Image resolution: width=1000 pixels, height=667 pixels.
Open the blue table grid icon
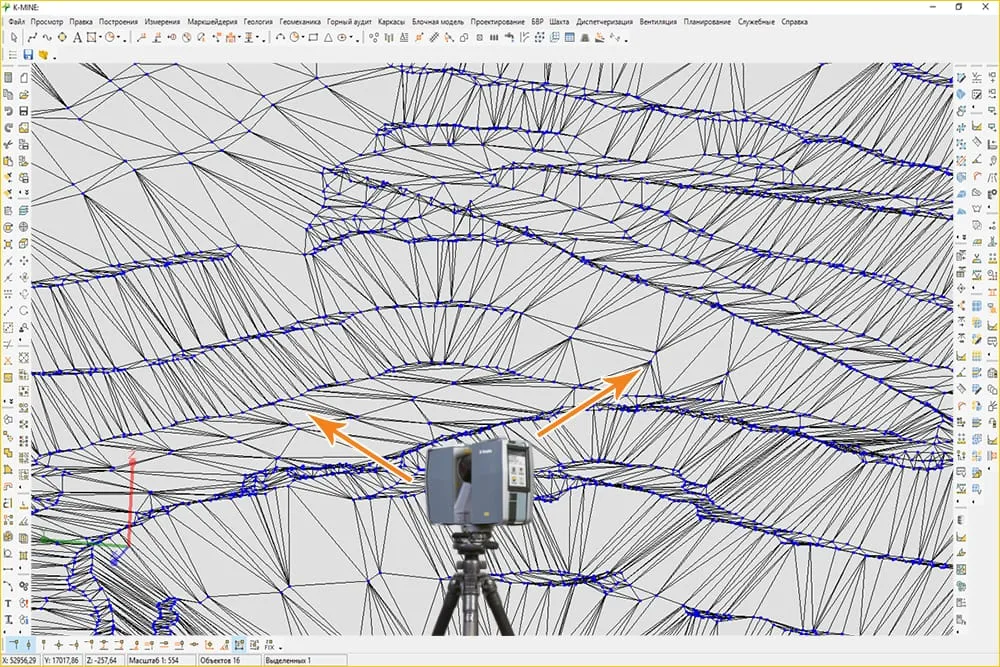point(570,38)
